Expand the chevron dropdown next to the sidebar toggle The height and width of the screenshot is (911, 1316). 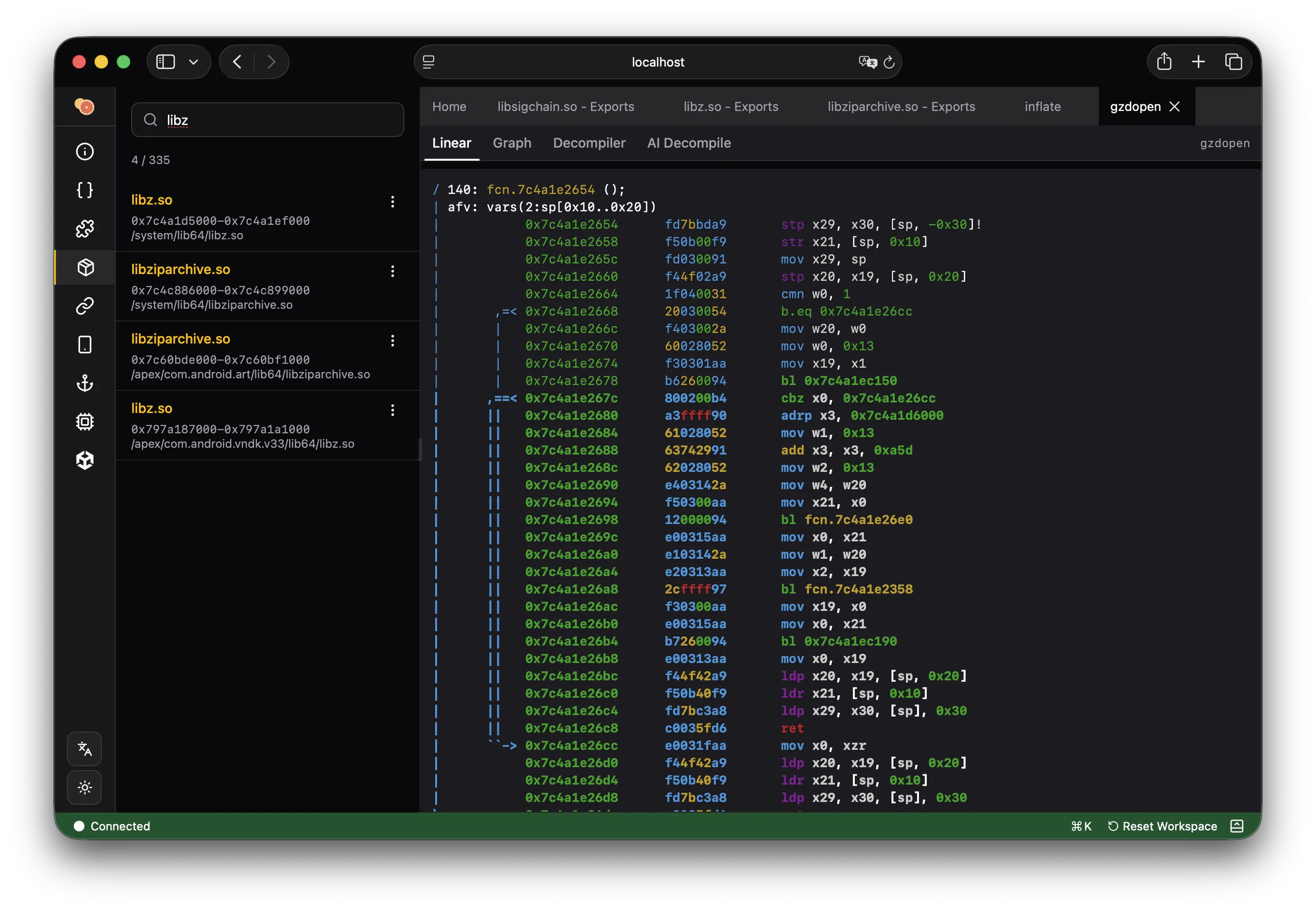click(x=193, y=62)
